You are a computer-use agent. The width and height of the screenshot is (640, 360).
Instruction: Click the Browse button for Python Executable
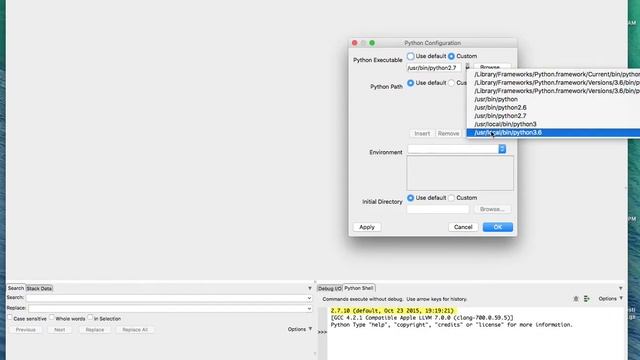[x=492, y=67]
